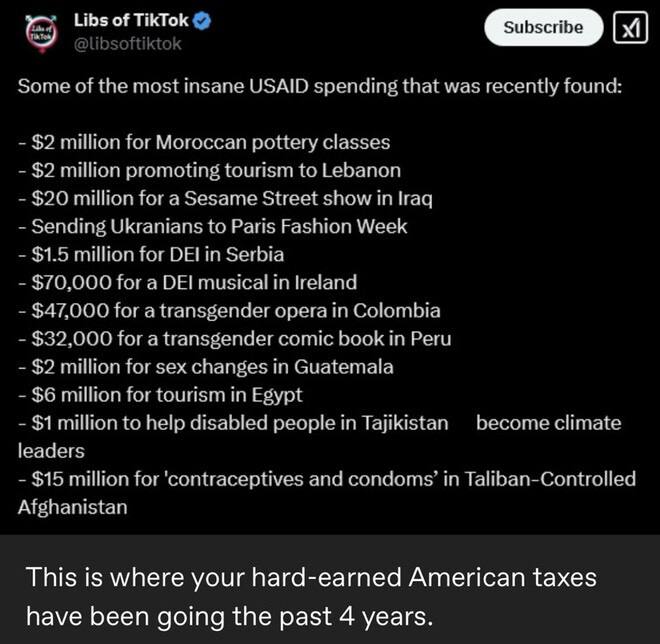660x644 pixels.
Task: Click the Paris Fashion Week line
Action: point(212,226)
